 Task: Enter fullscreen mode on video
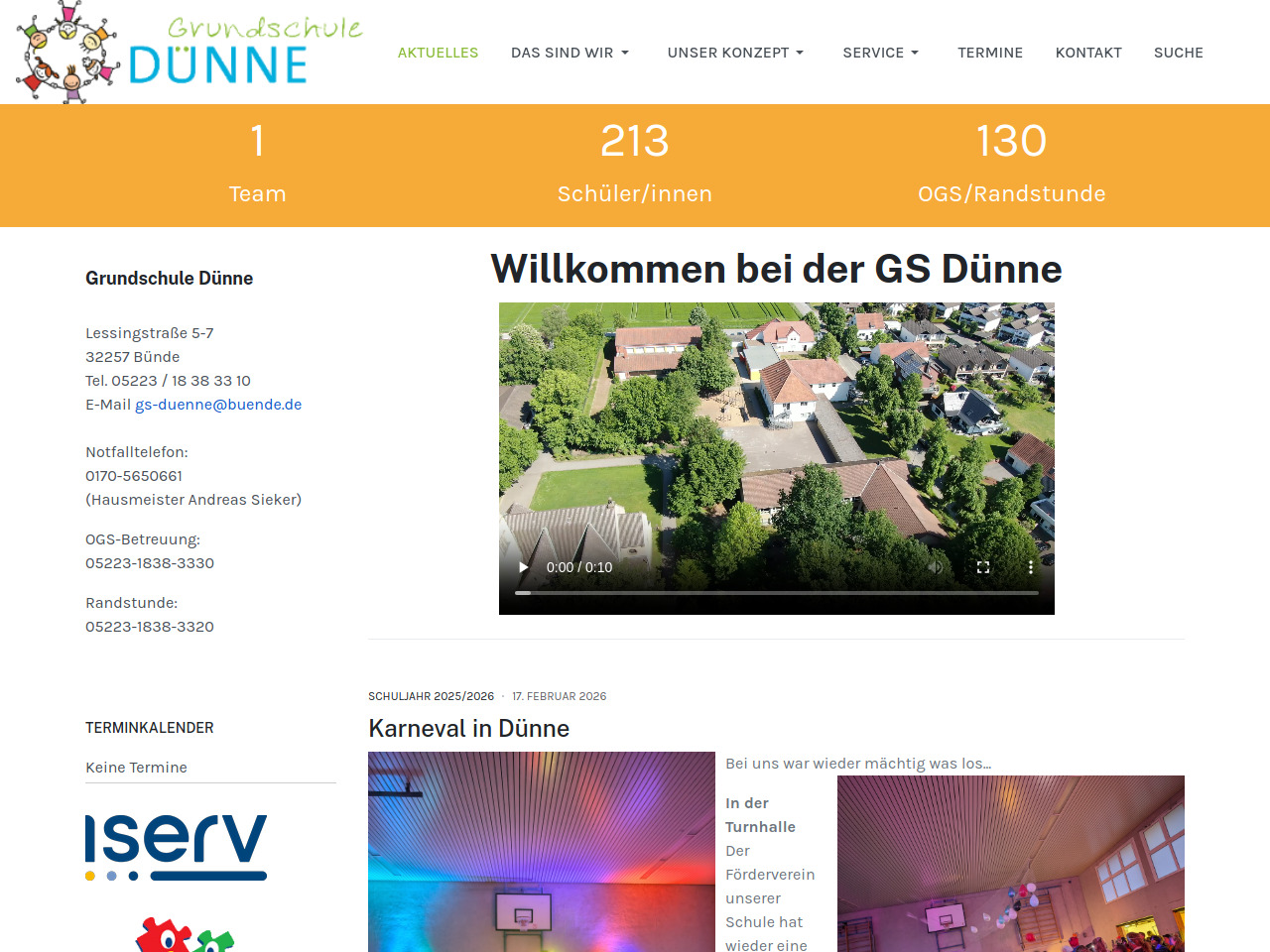(982, 567)
